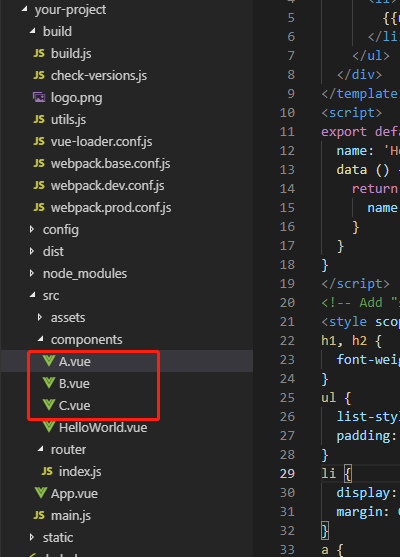Click the JS icon beside webpack.prod.conf.js
This screenshot has width=400, height=557.
click(x=39, y=207)
